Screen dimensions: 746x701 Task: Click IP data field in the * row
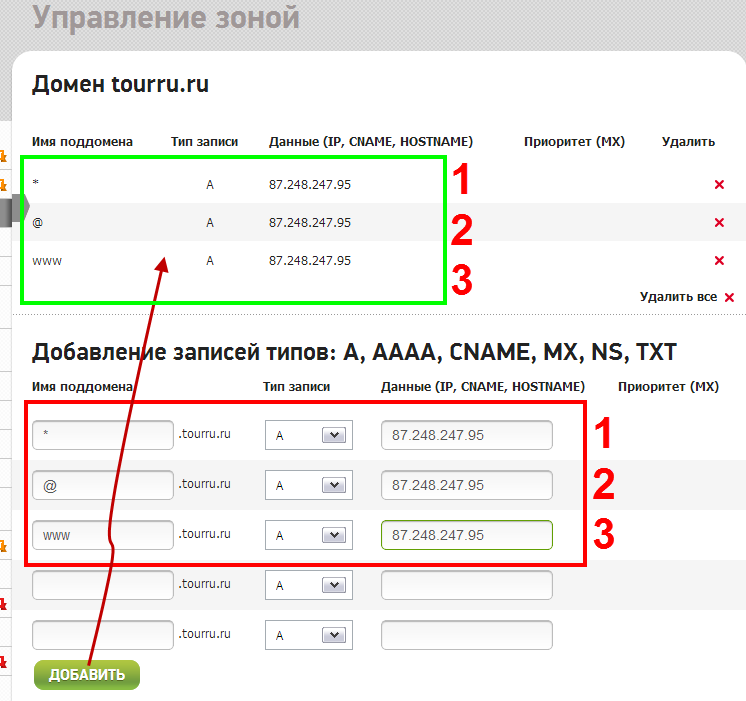pos(466,435)
